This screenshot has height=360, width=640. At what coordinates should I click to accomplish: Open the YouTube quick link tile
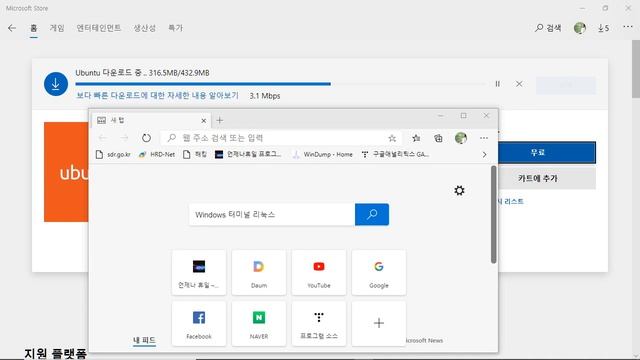click(319, 273)
